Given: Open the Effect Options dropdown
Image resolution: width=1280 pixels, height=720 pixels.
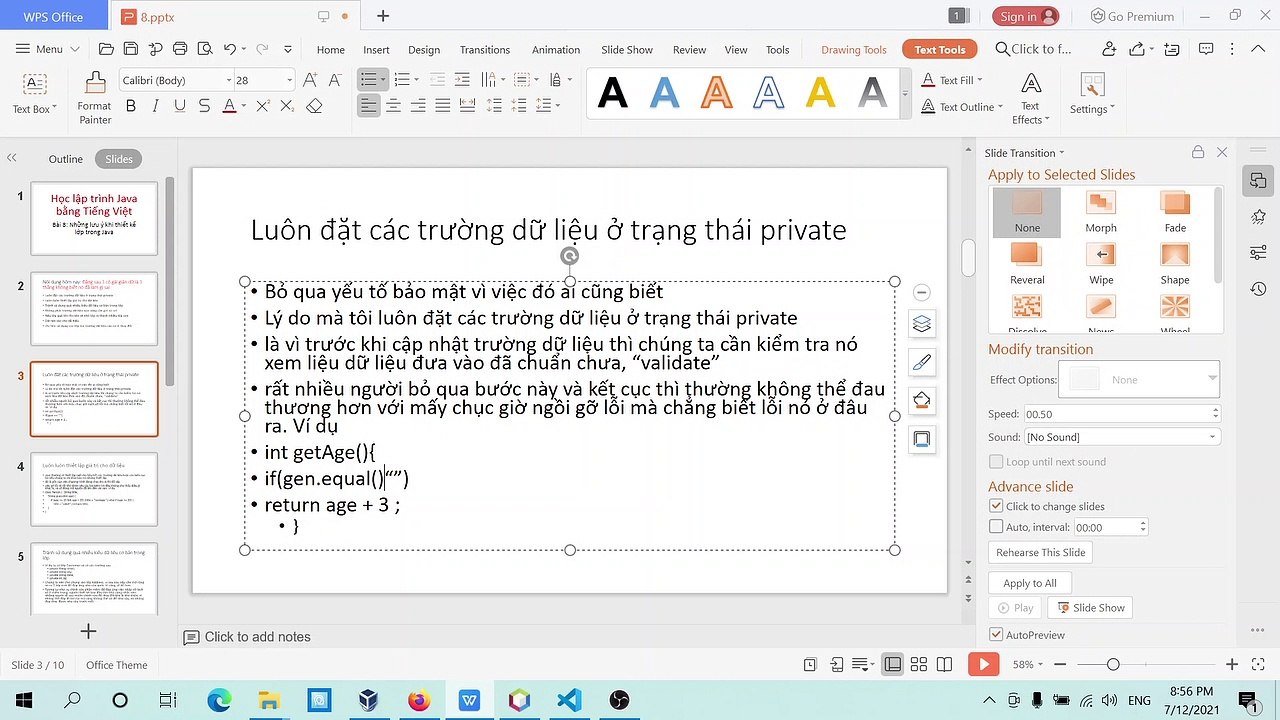Looking at the screenshot, I should (x=1212, y=379).
